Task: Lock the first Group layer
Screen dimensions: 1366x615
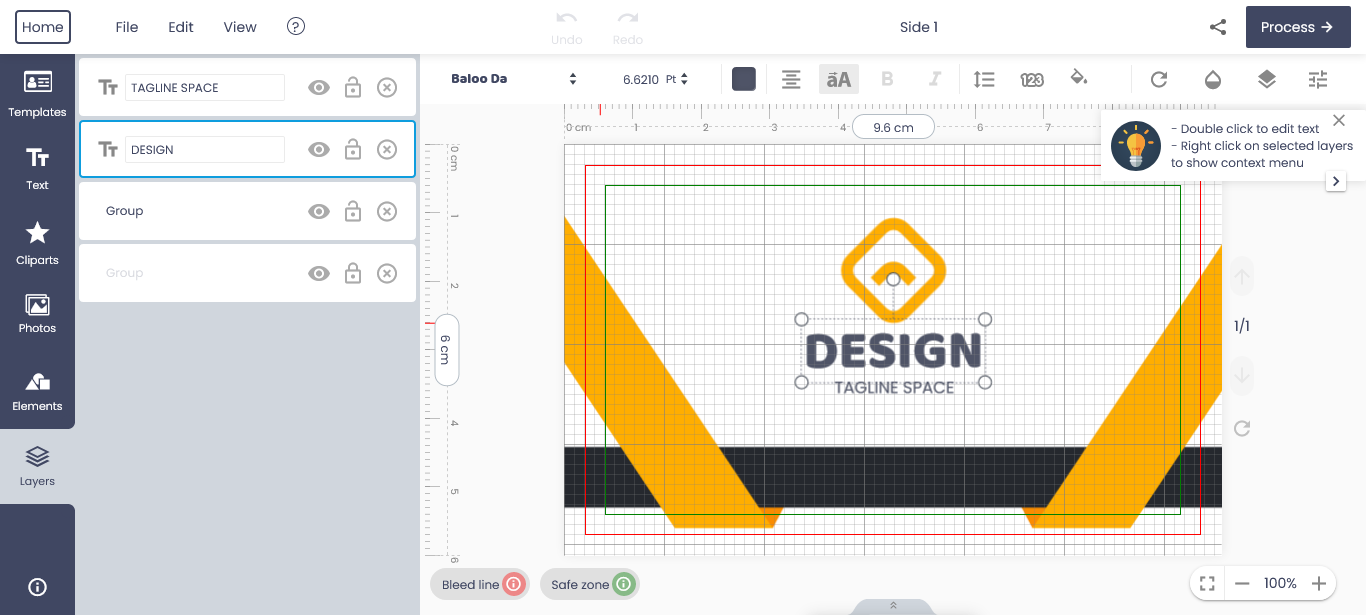Action: tap(353, 212)
